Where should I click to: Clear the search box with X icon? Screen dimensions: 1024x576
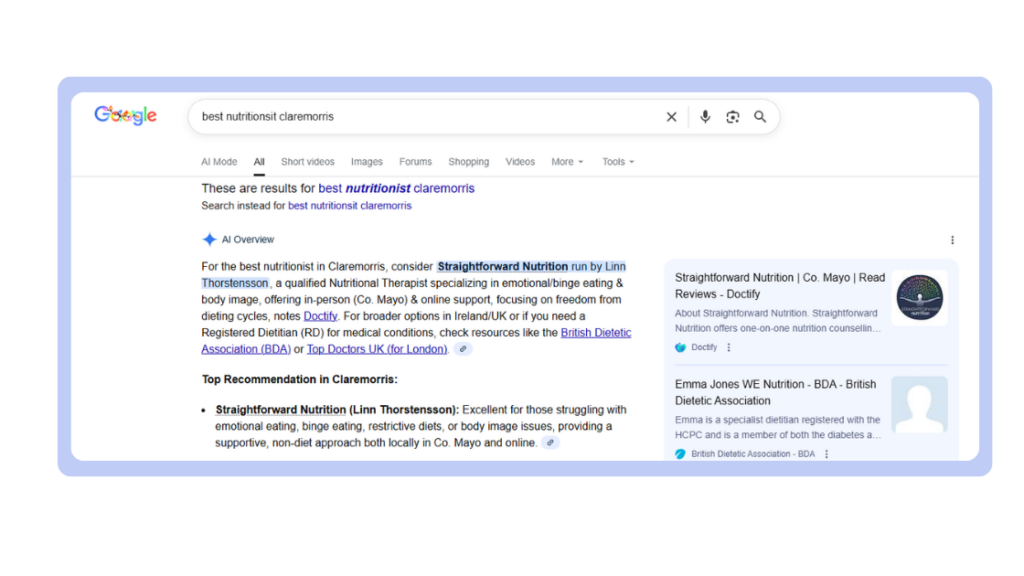tap(672, 117)
